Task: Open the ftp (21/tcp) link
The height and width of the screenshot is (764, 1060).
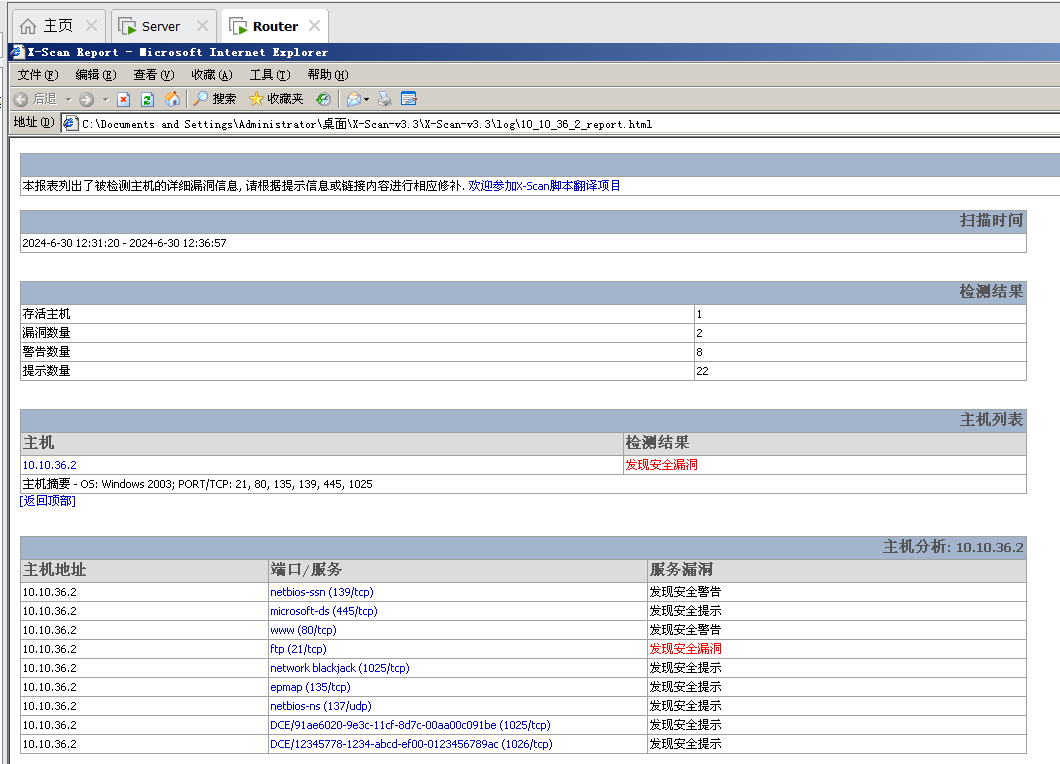Action: 298,648
